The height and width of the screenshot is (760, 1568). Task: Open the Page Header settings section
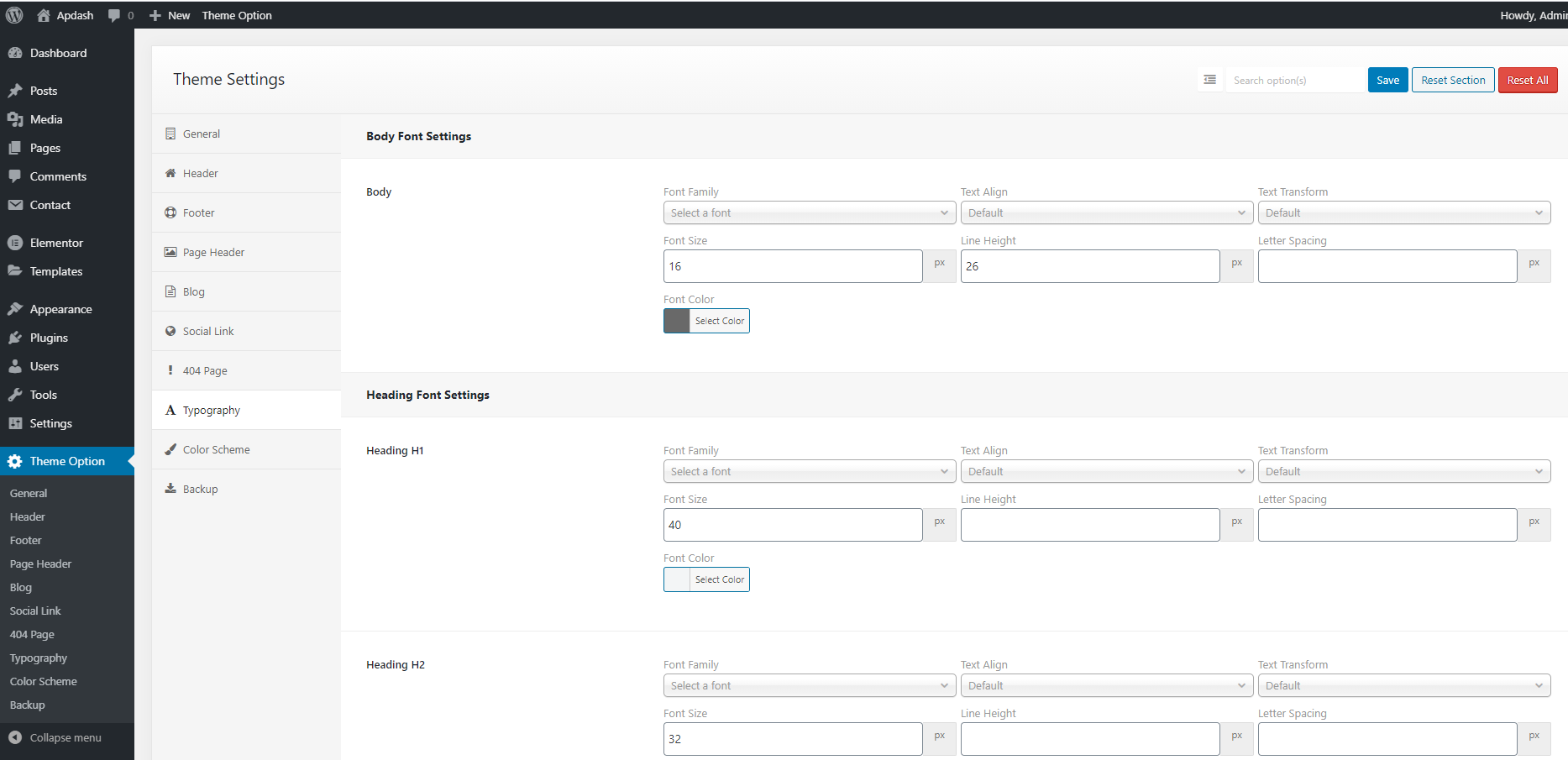213,252
